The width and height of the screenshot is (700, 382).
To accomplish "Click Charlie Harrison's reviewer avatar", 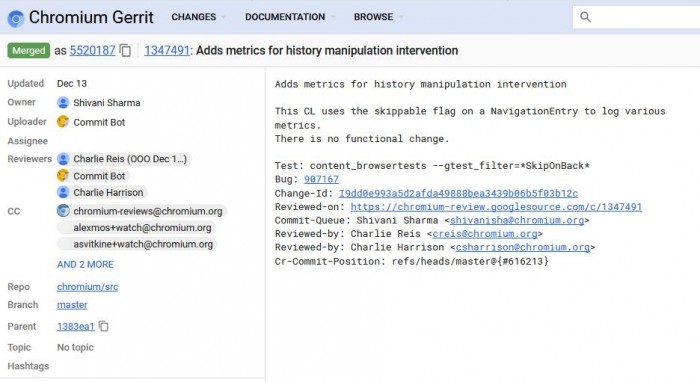I will (63, 192).
